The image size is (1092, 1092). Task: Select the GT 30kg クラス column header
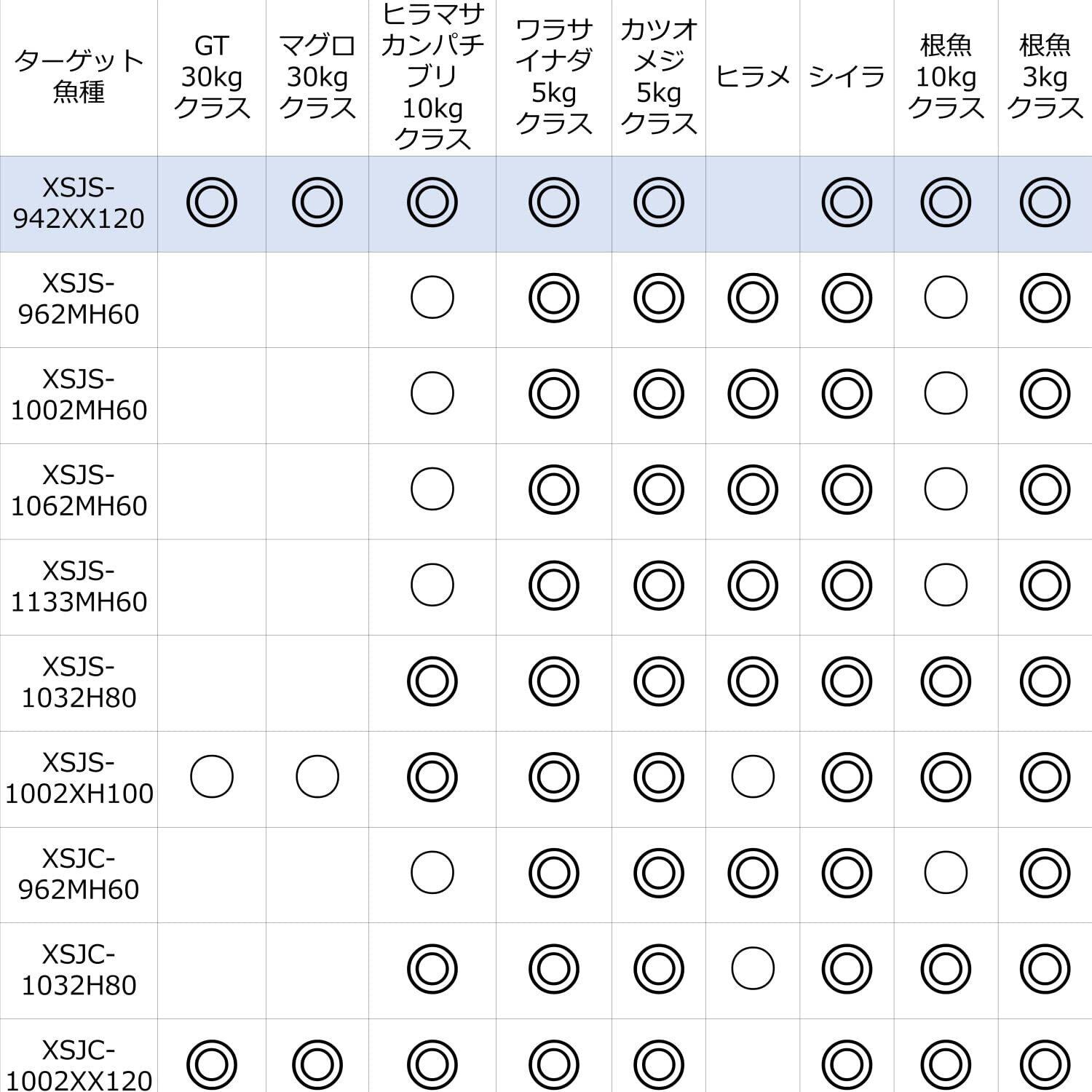pos(212,76)
